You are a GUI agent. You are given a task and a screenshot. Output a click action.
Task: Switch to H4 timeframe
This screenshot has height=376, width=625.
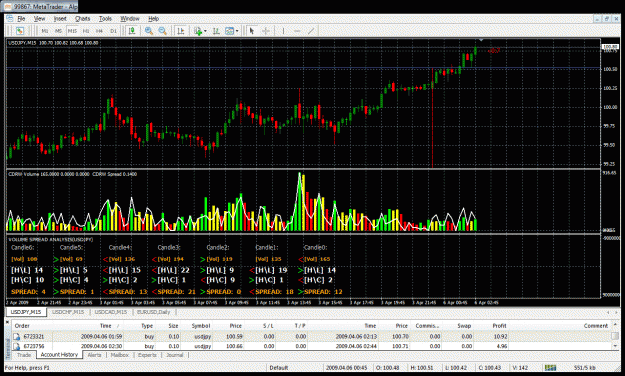click(x=99, y=31)
